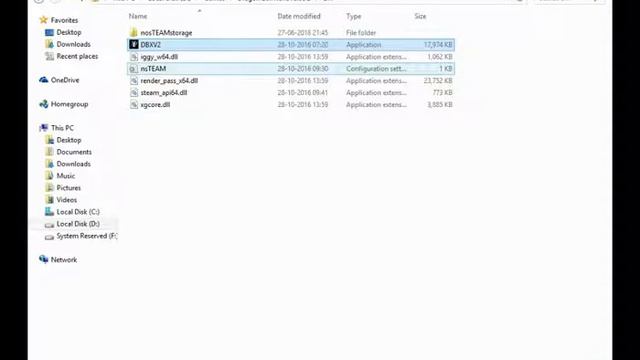The width and height of the screenshot is (640, 360).
Task: Click the 3,885 KB size of xgcore.dll
Action: click(439, 104)
